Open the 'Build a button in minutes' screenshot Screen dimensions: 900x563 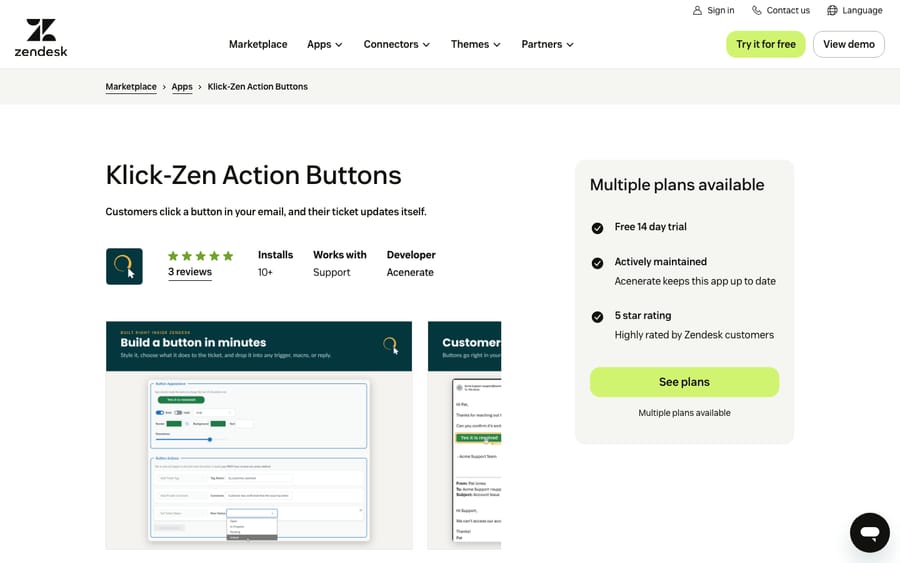click(259, 435)
